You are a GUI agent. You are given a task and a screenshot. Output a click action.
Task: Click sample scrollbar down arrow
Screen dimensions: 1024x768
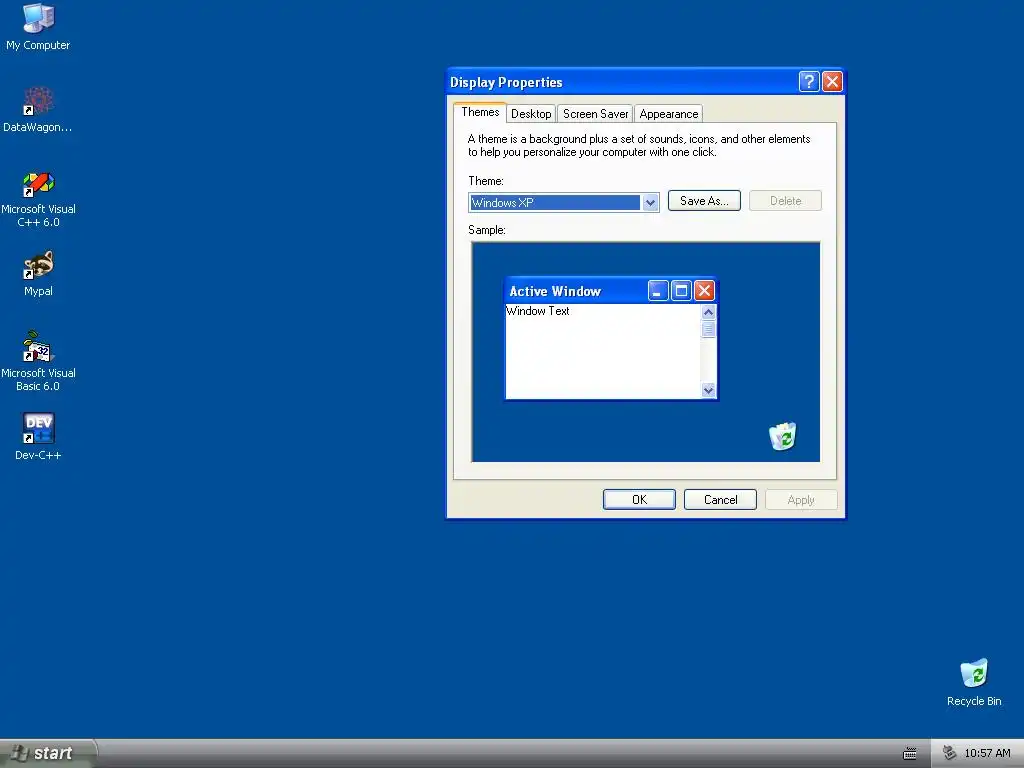[x=708, y=391]
